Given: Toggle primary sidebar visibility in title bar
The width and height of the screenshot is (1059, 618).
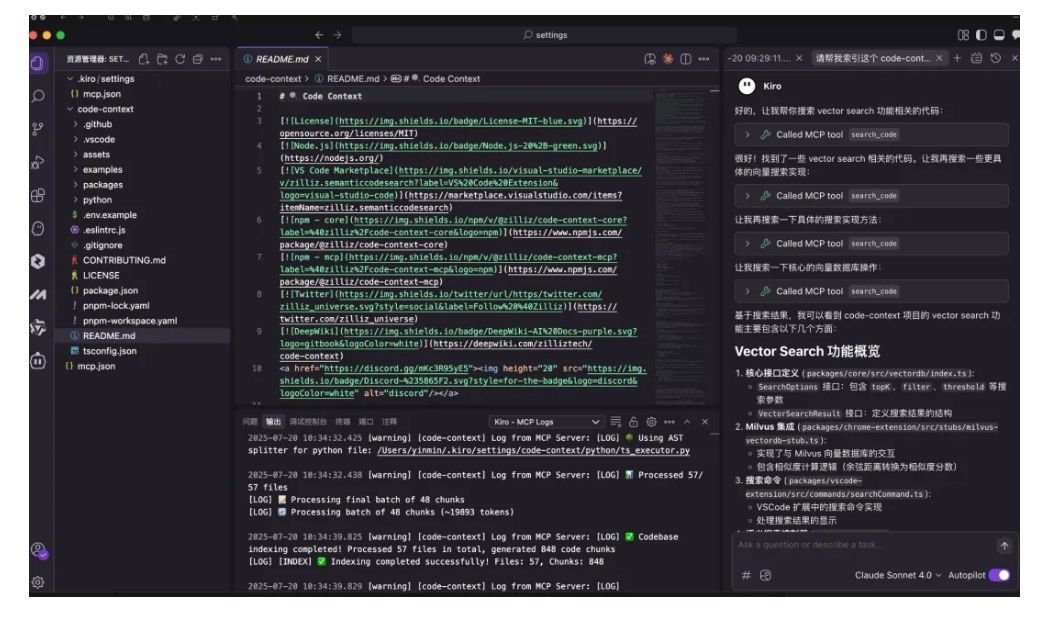Looking at the screenshot, I should tap(981, 35).
